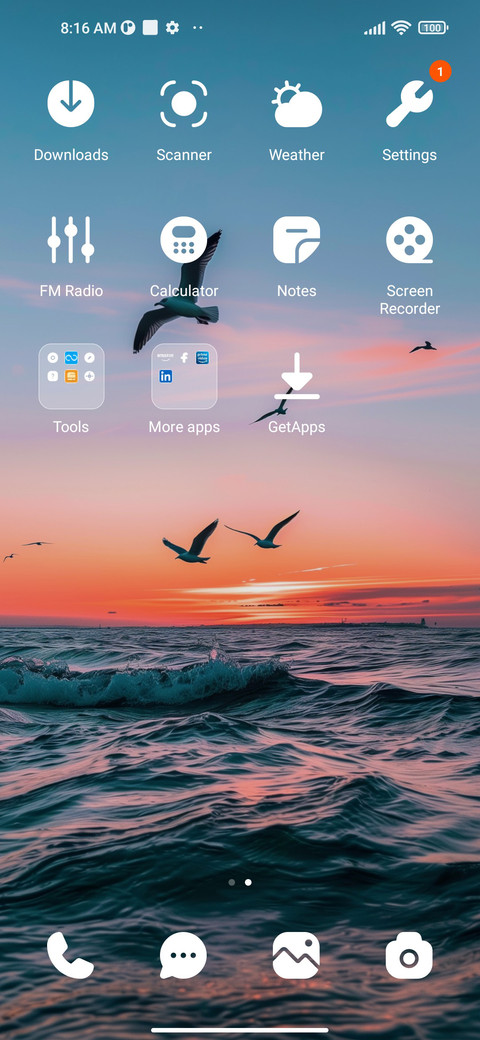Tap the orange folder-style icon inside Tools
The image size is (480, 1040).
(x=71, y=376)
